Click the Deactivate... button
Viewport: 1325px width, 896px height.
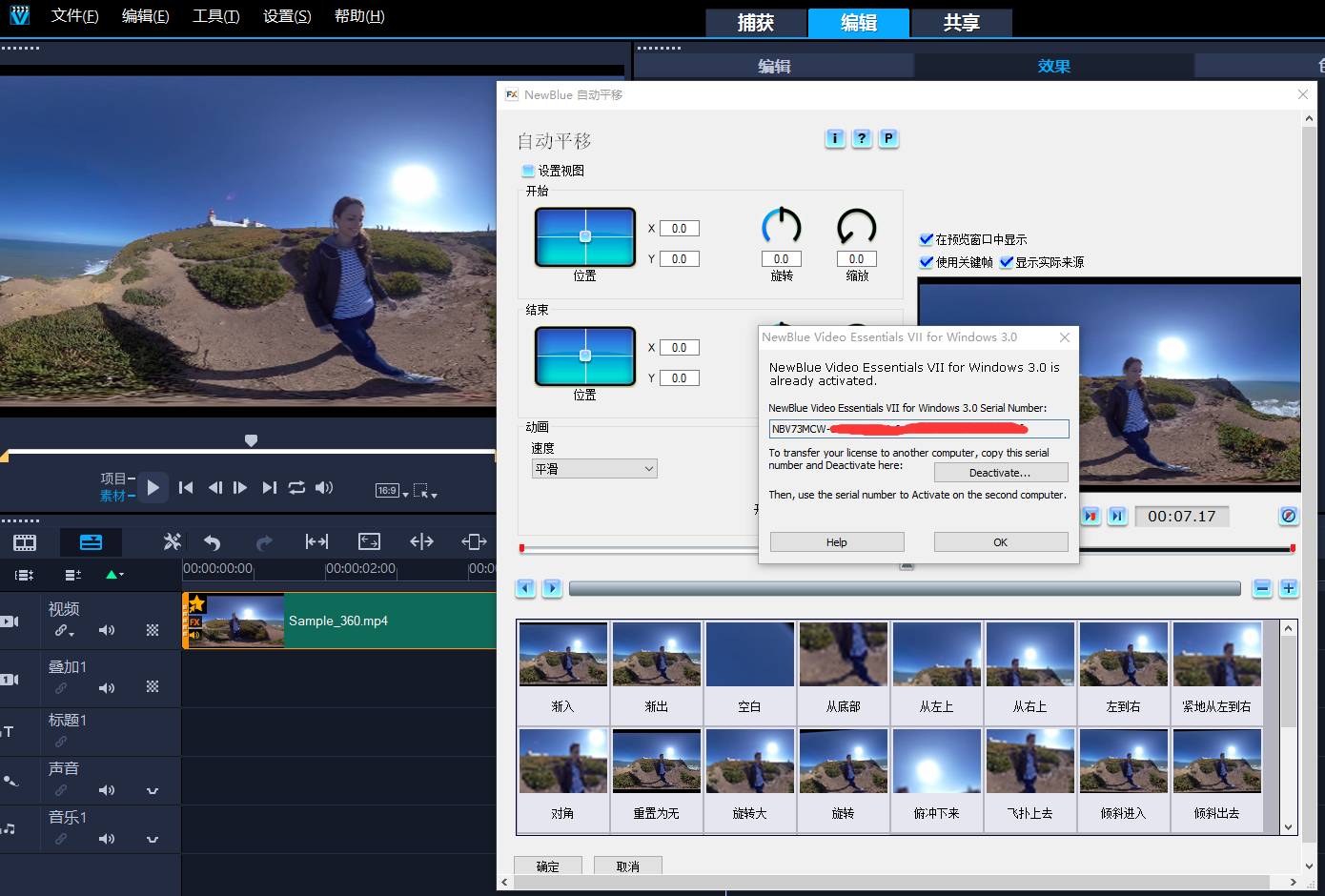pos(1001,473)
